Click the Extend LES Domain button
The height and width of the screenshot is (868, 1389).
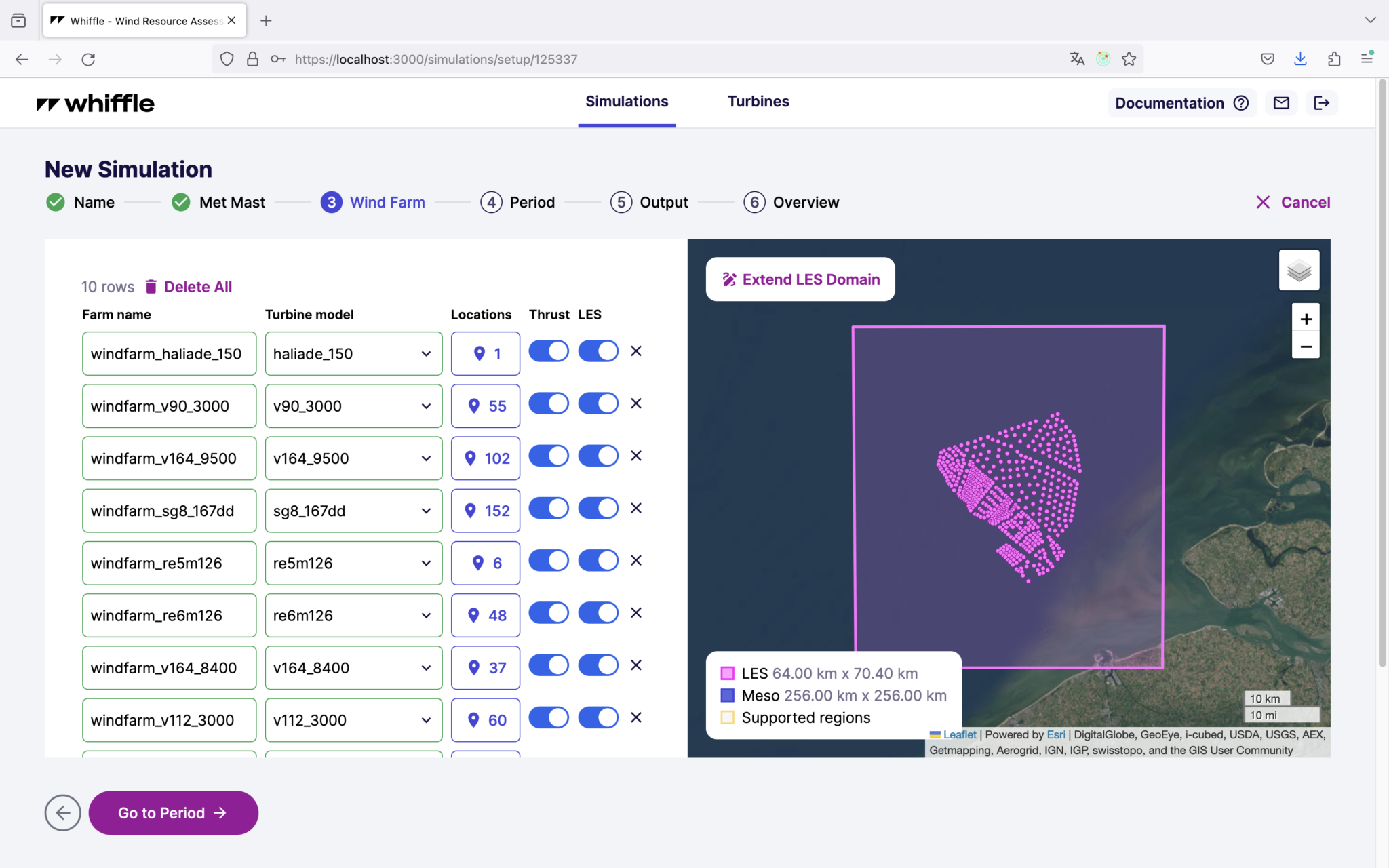click(x=800, y=279)
